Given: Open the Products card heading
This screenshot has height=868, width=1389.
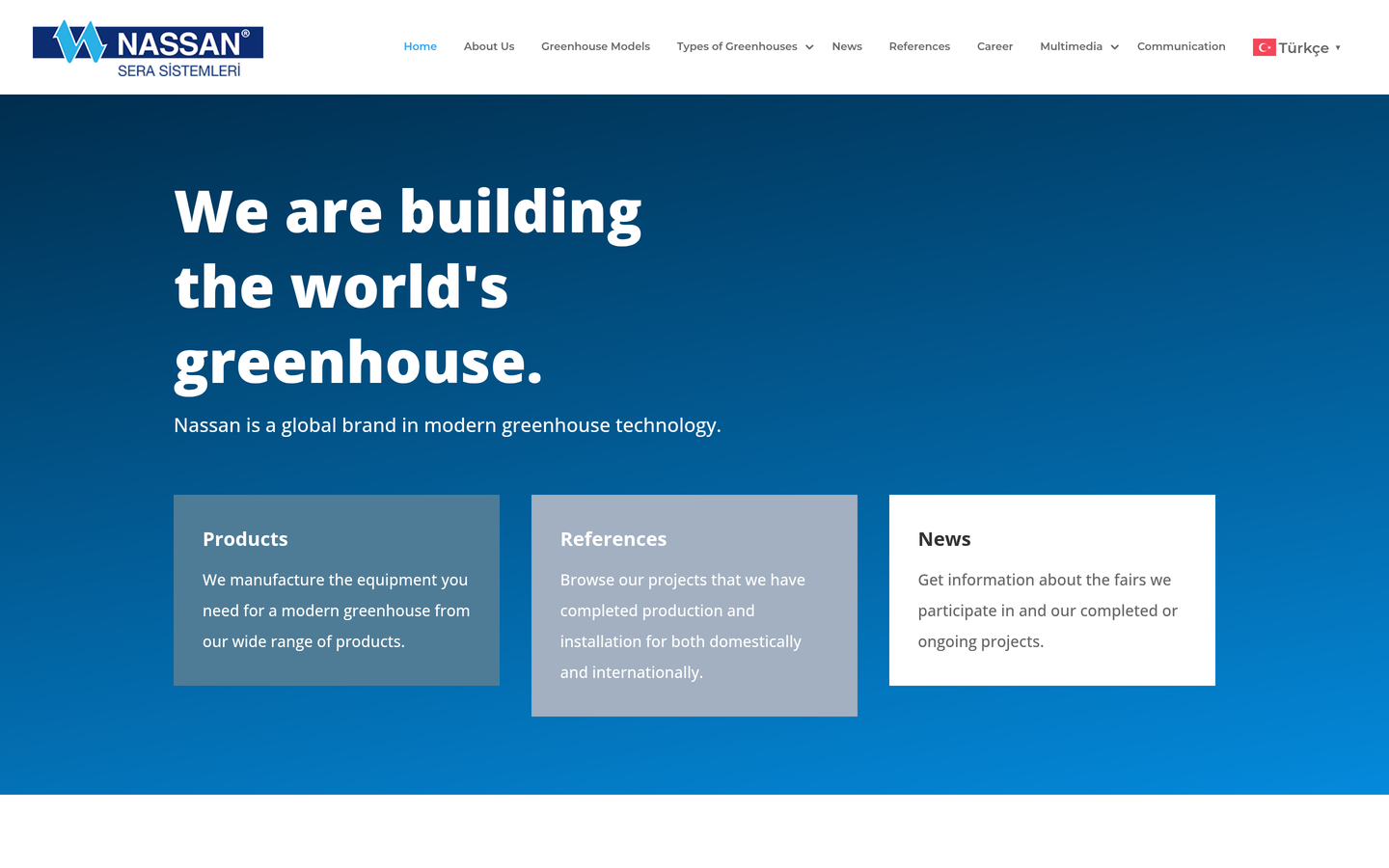Looking at the screenshot, I should pyautogui.click(x=245, y=539).
